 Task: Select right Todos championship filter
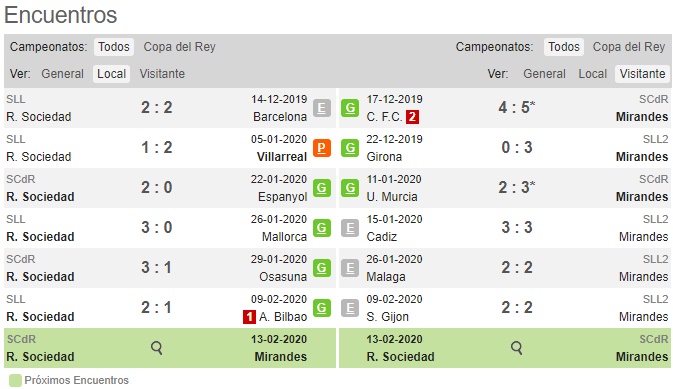(x=564, y=47)
